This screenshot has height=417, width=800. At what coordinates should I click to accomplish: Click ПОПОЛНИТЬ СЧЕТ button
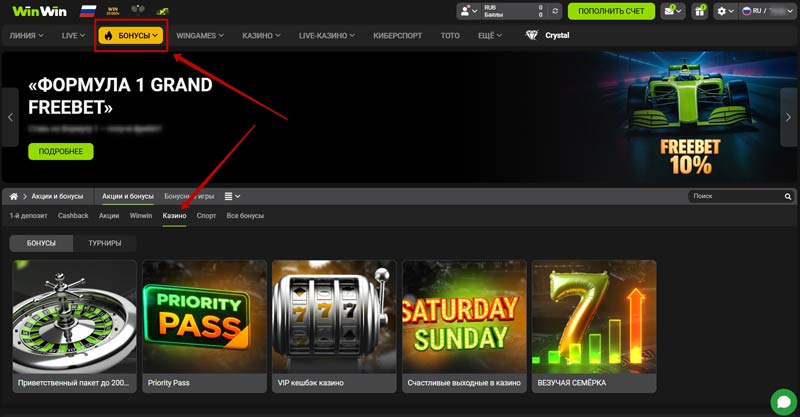611,11
